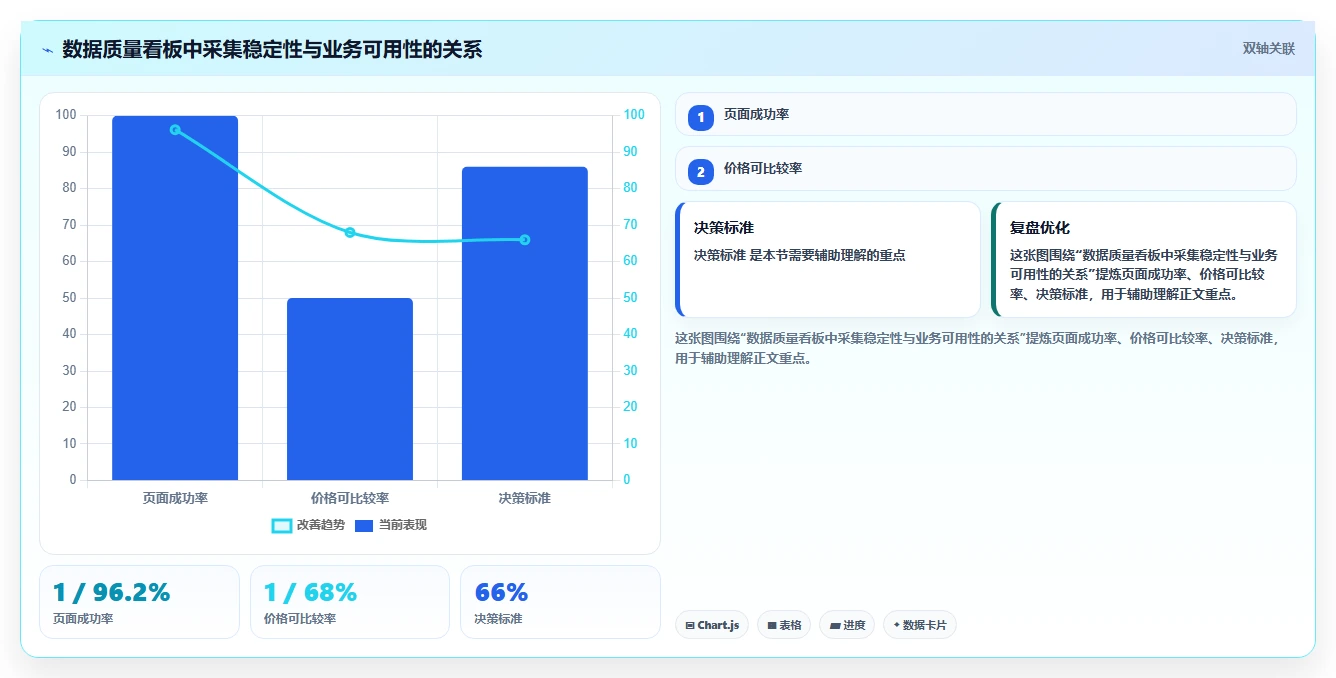Click the blue bar for 决策标准

[525, 323]
